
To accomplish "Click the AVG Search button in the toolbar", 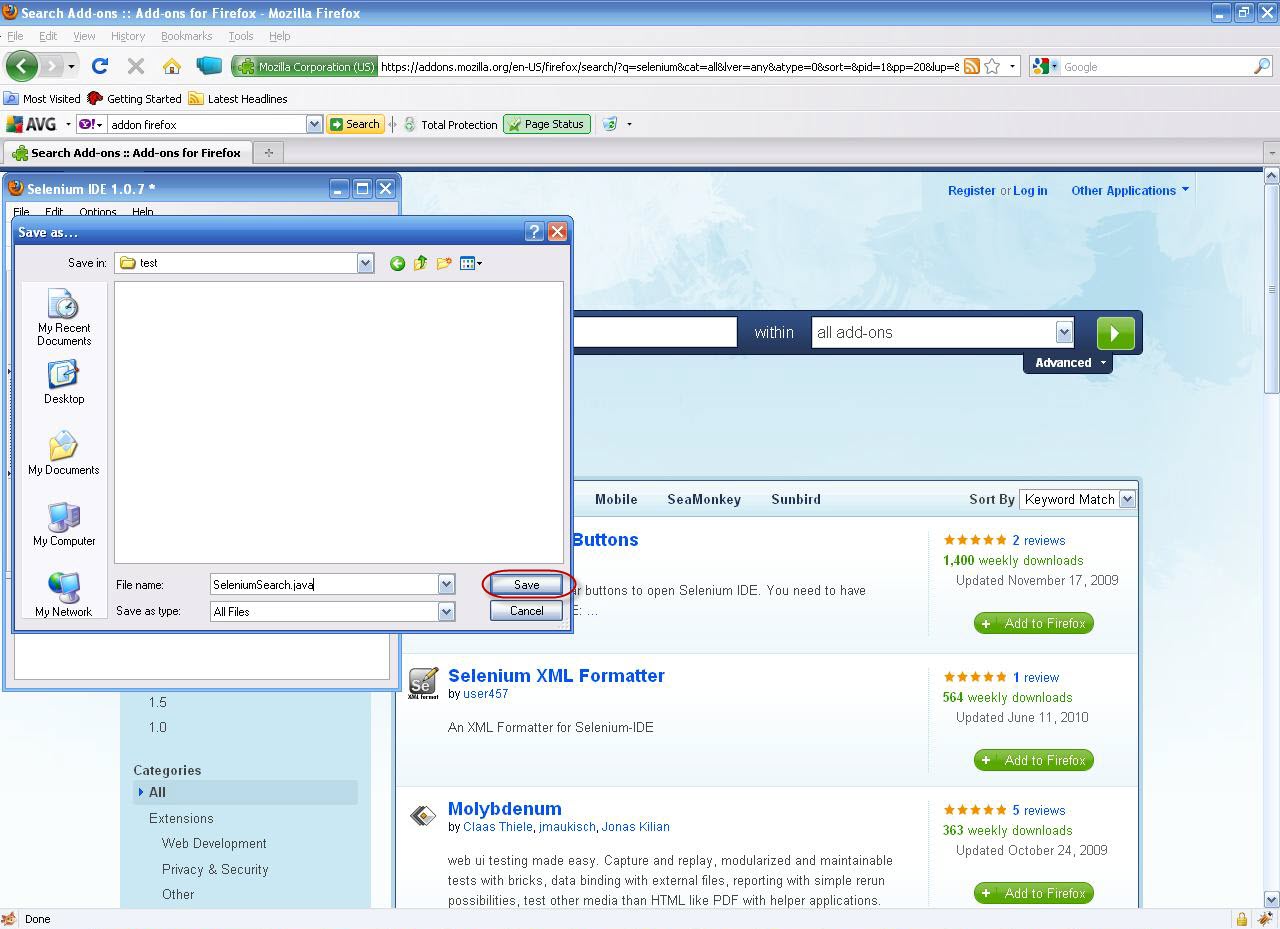I will click(x=355, y=124).
